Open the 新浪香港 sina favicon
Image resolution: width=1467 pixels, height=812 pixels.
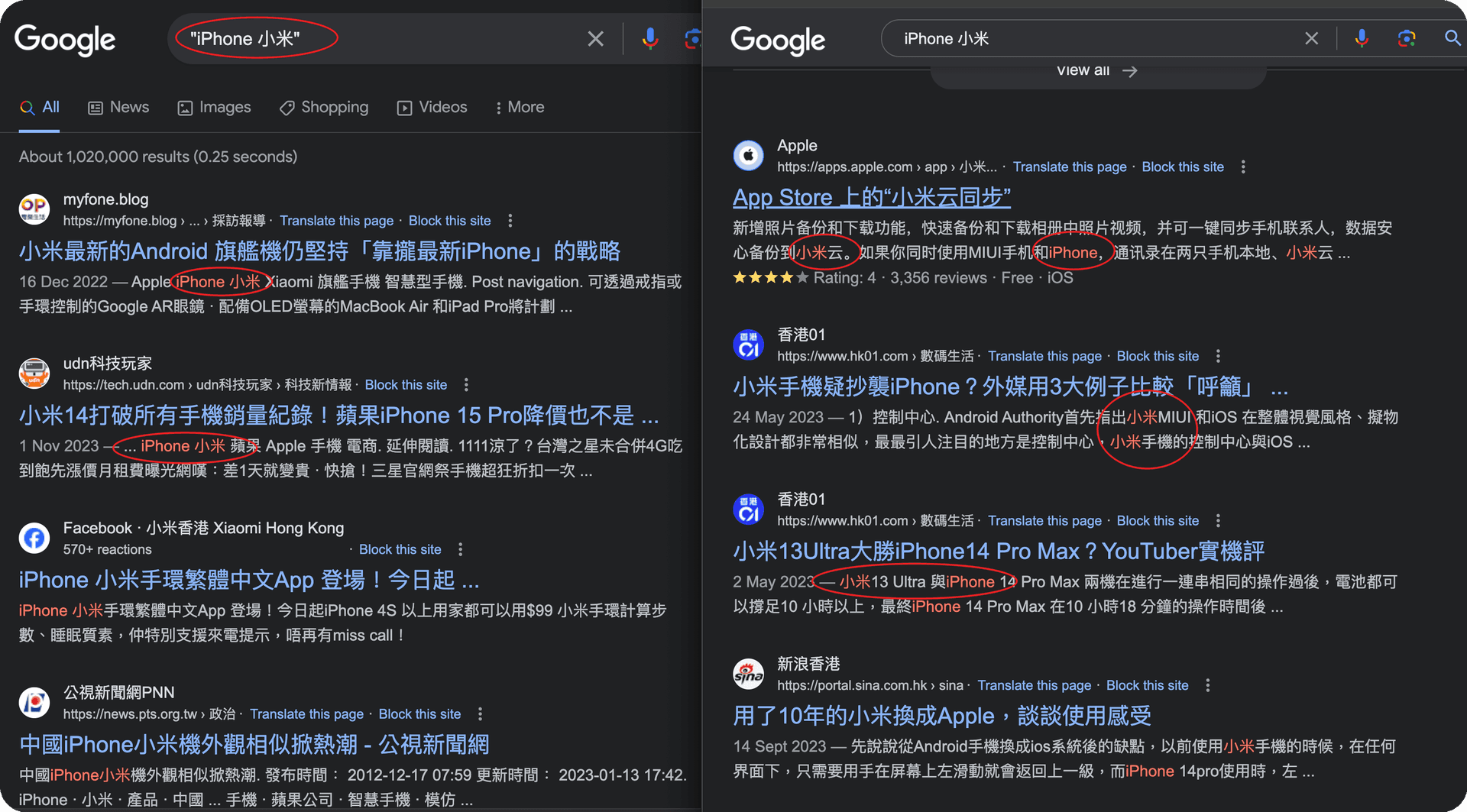(749, 674)
